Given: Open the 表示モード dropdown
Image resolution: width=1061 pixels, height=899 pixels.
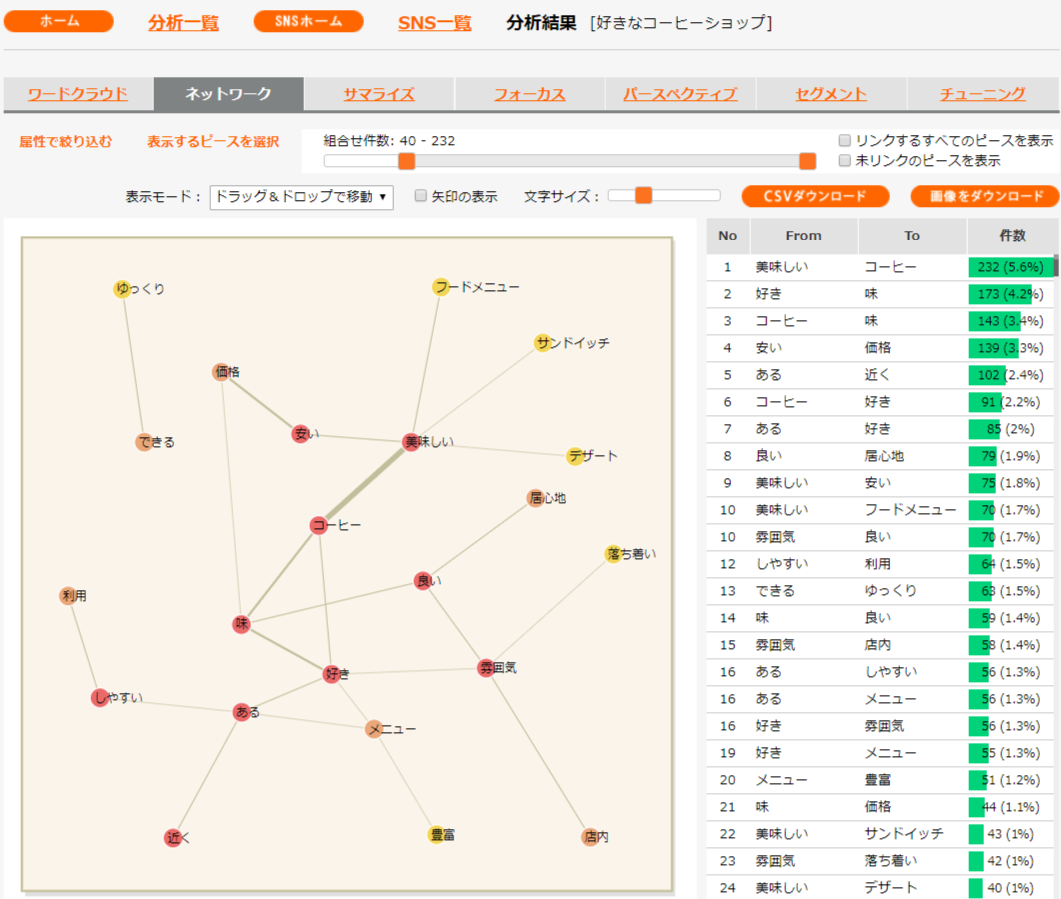Looking at the screenshot, I should (301, 196).
